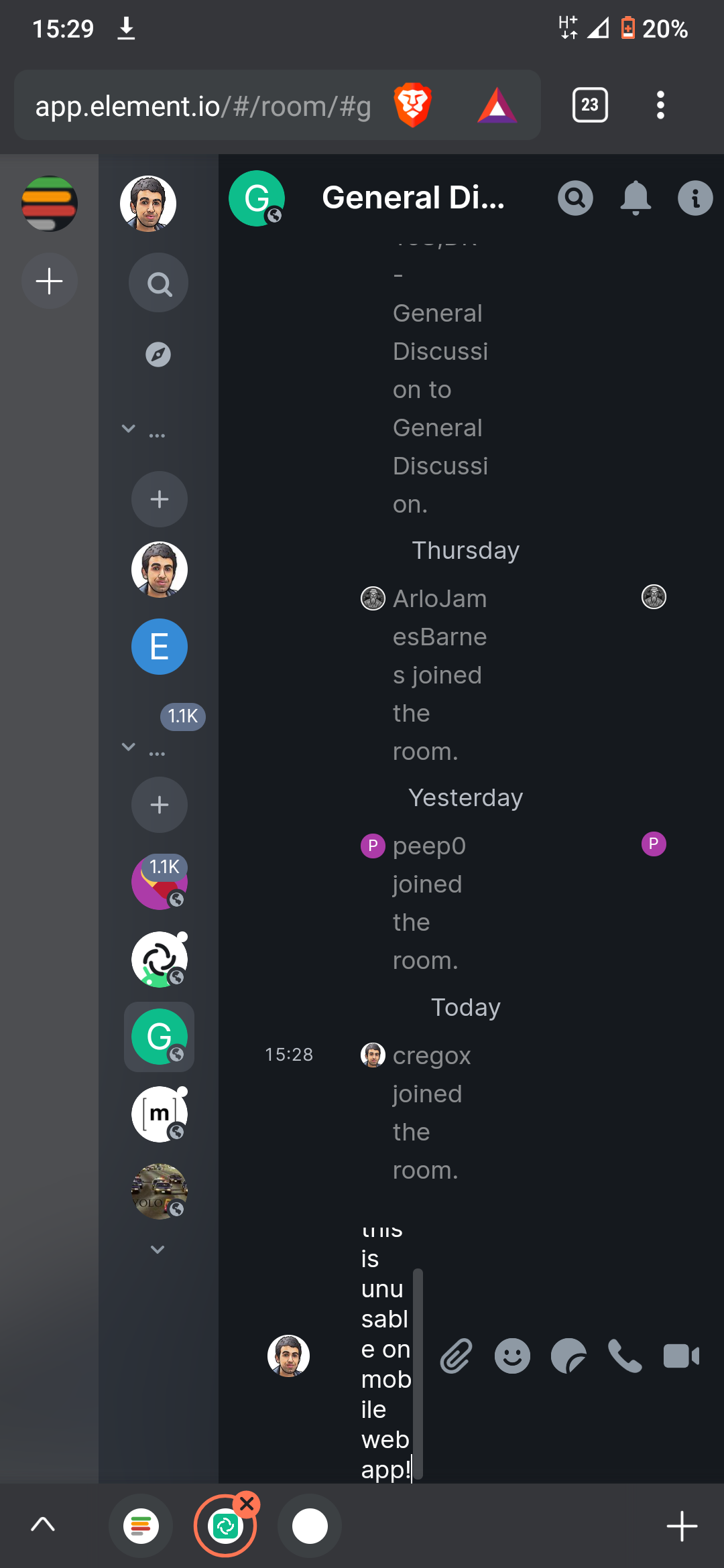Screen dimensions: 724x1568
Task: Click the composer scrollbar
Action: tap(418, 1374)
